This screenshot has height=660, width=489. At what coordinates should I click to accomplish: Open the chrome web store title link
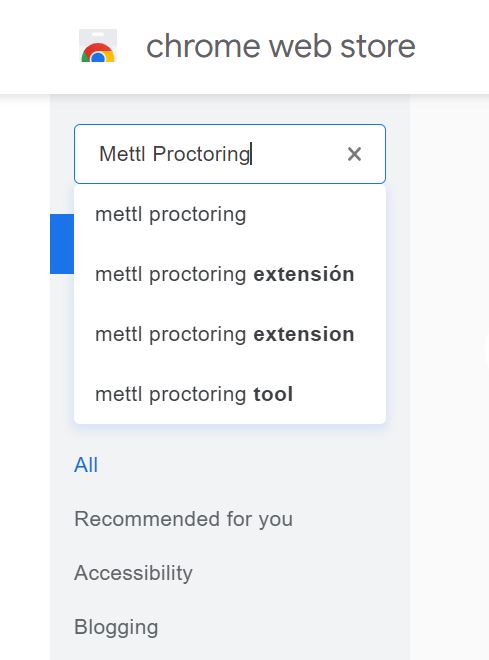pyautogui.click(x=281, y=46)
